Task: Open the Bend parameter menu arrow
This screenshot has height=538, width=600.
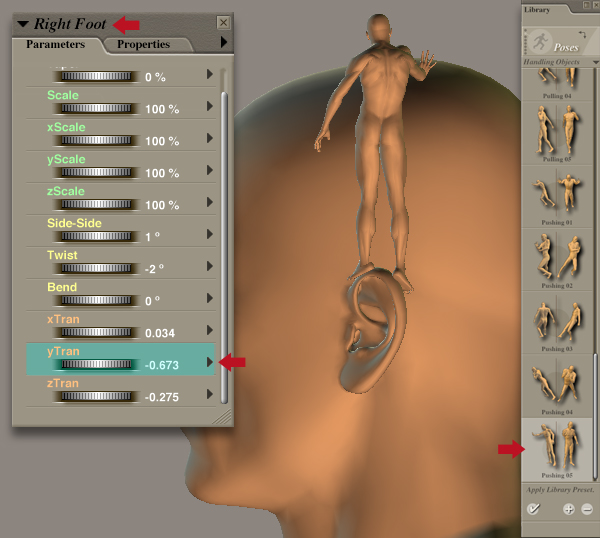Action: coord(210,298)
